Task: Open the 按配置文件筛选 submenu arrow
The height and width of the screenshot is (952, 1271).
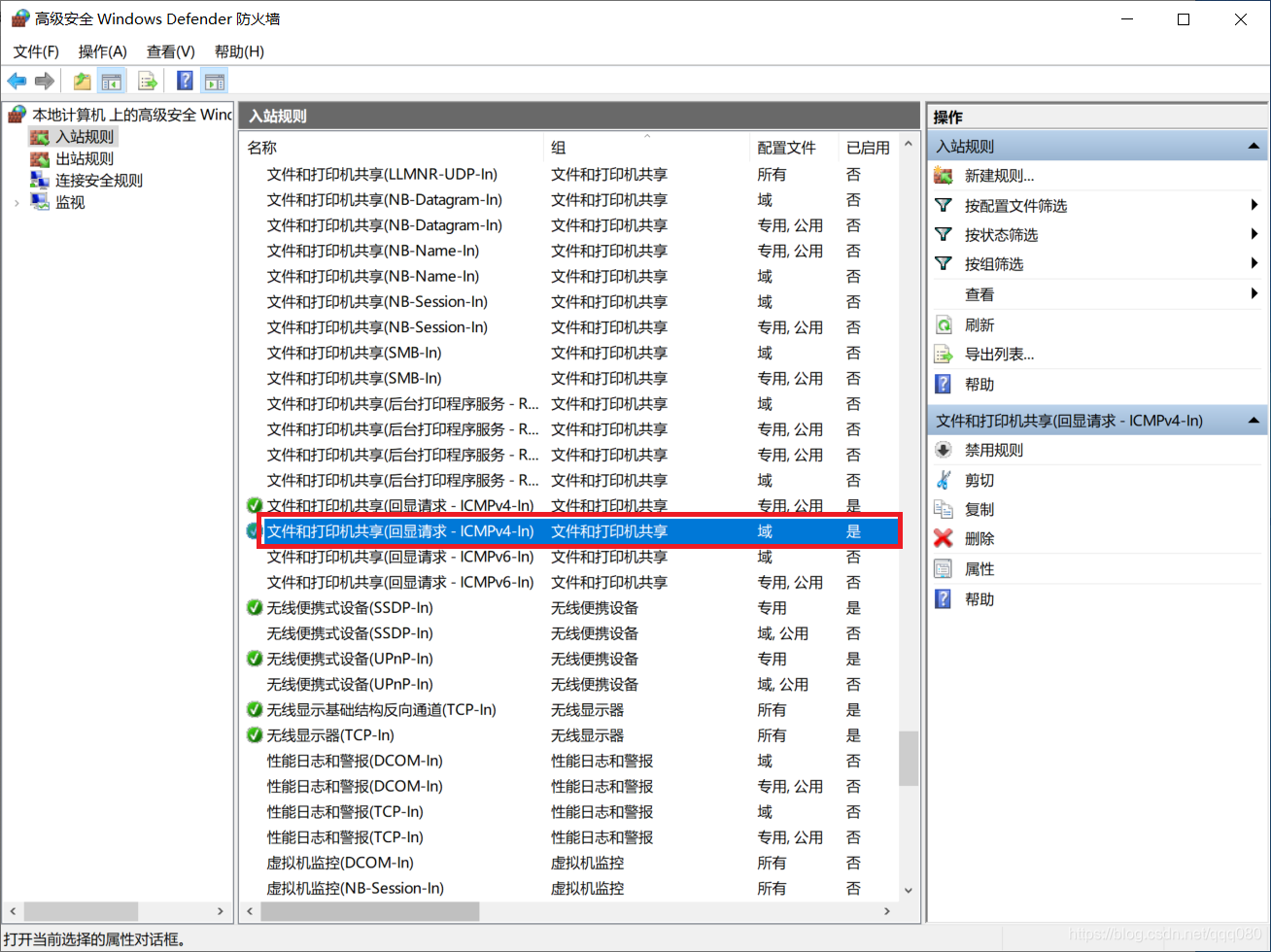Action: [x=1254, y=205]
